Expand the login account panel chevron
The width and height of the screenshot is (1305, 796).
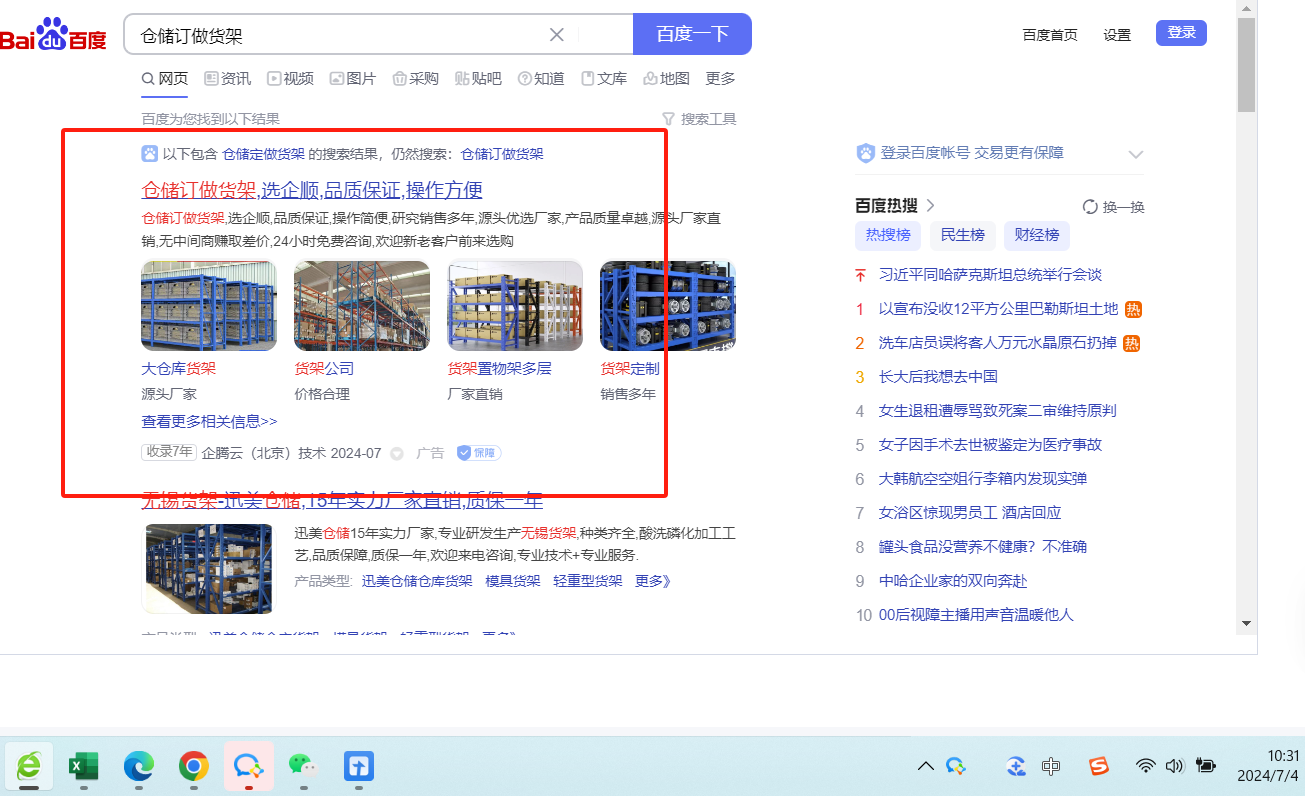pos(1135,154)
